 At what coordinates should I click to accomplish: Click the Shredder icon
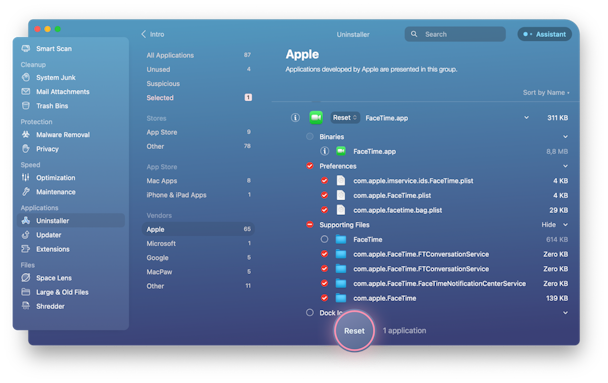(x=26, y=305)
